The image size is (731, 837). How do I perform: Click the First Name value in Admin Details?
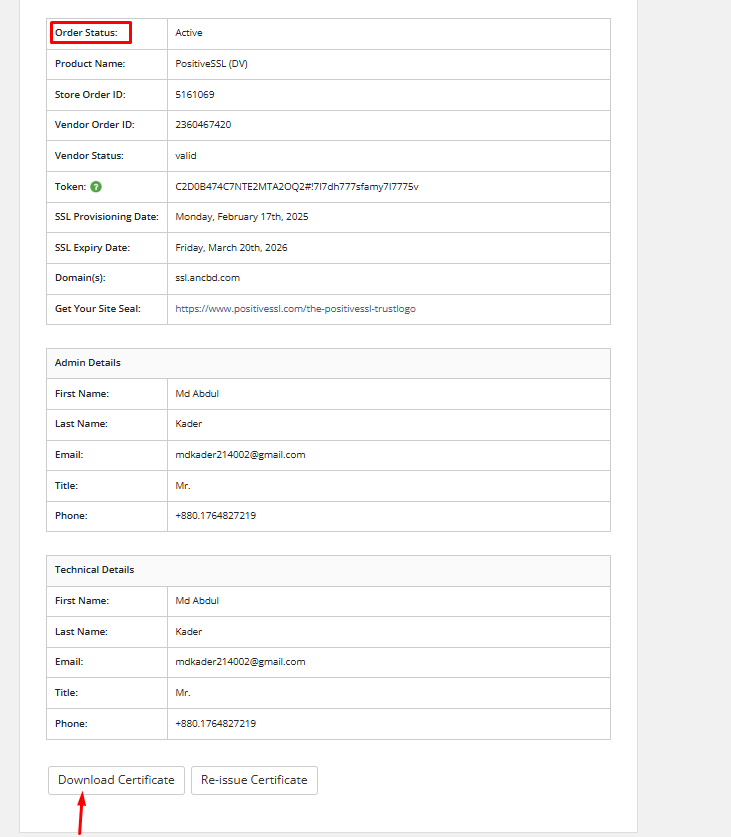coord(197,394)
